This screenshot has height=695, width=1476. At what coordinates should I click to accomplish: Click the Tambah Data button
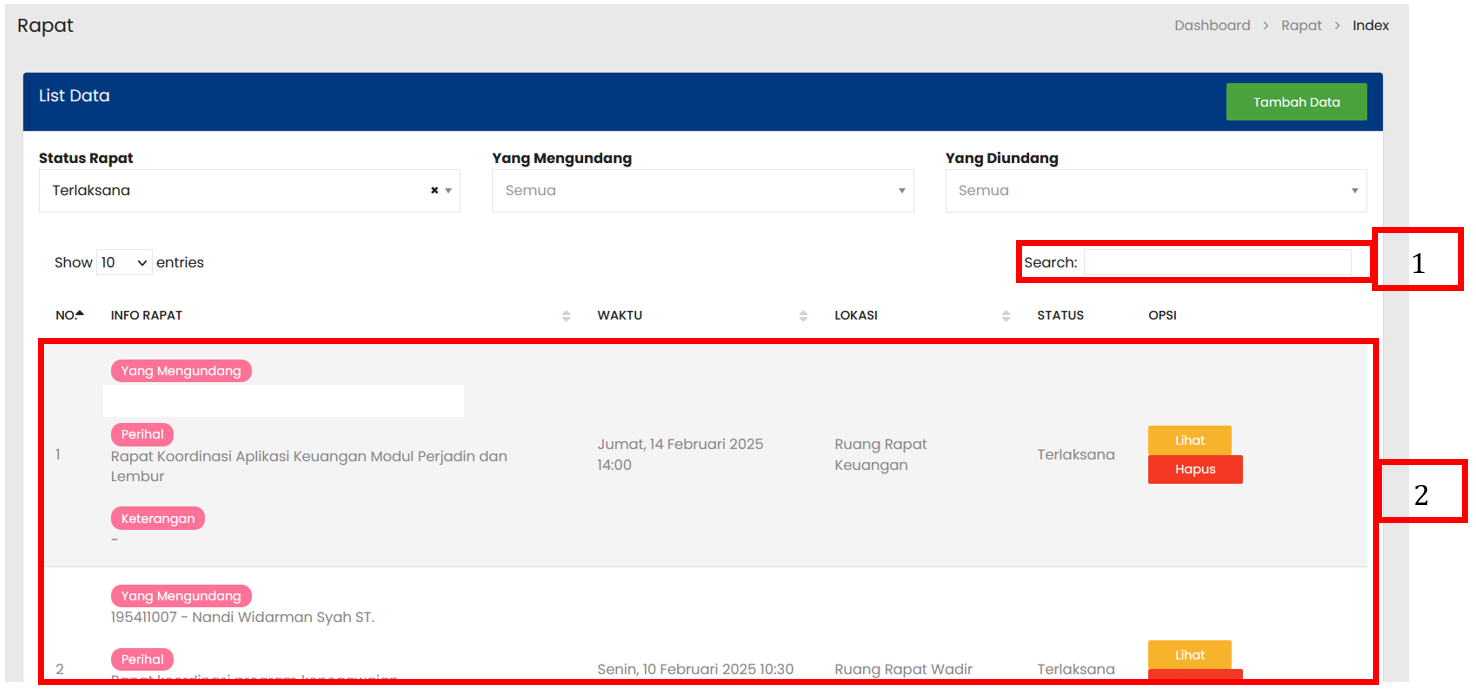pyautogui.click(x=1296, y=102)
